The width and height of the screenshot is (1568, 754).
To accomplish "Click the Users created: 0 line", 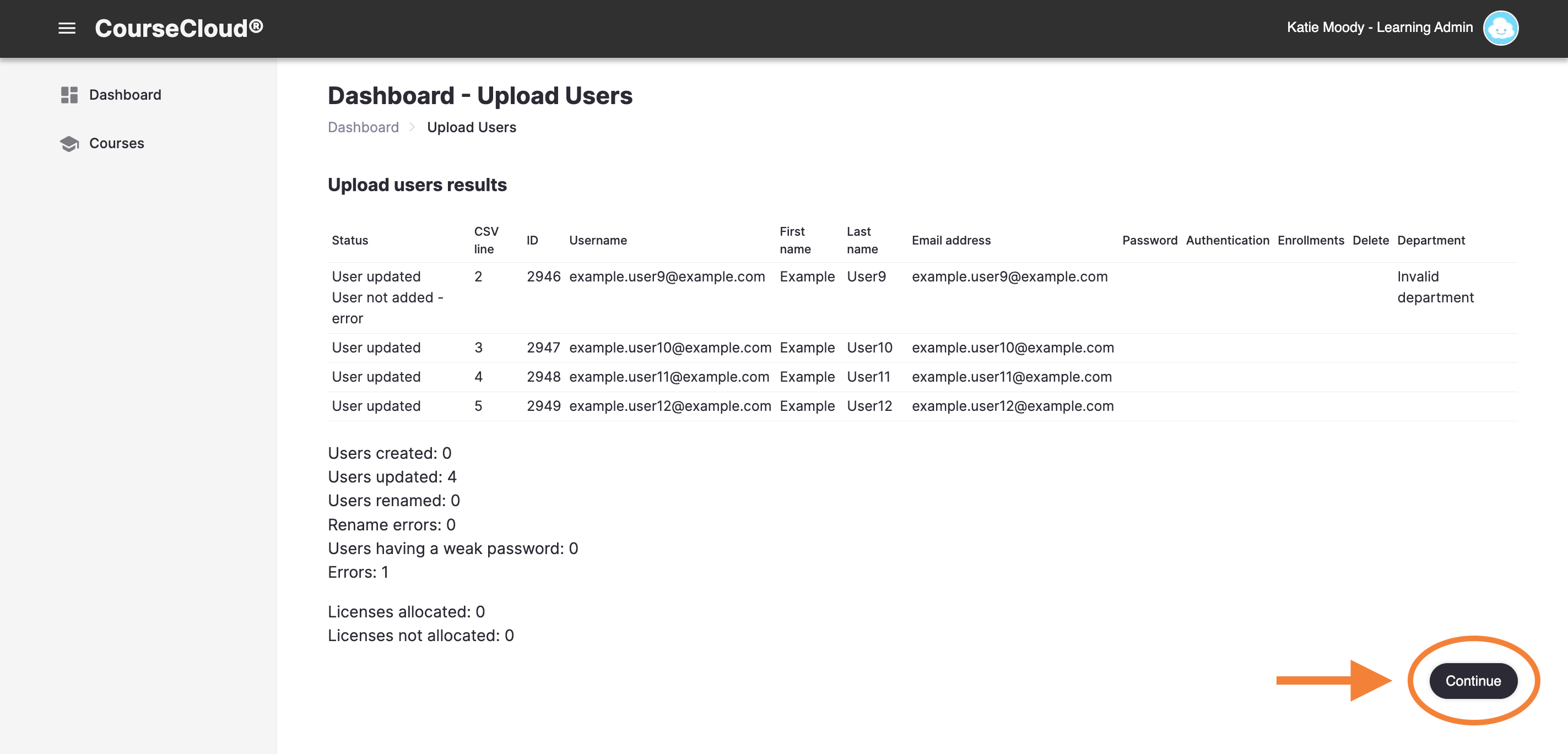I will [389, 453].
